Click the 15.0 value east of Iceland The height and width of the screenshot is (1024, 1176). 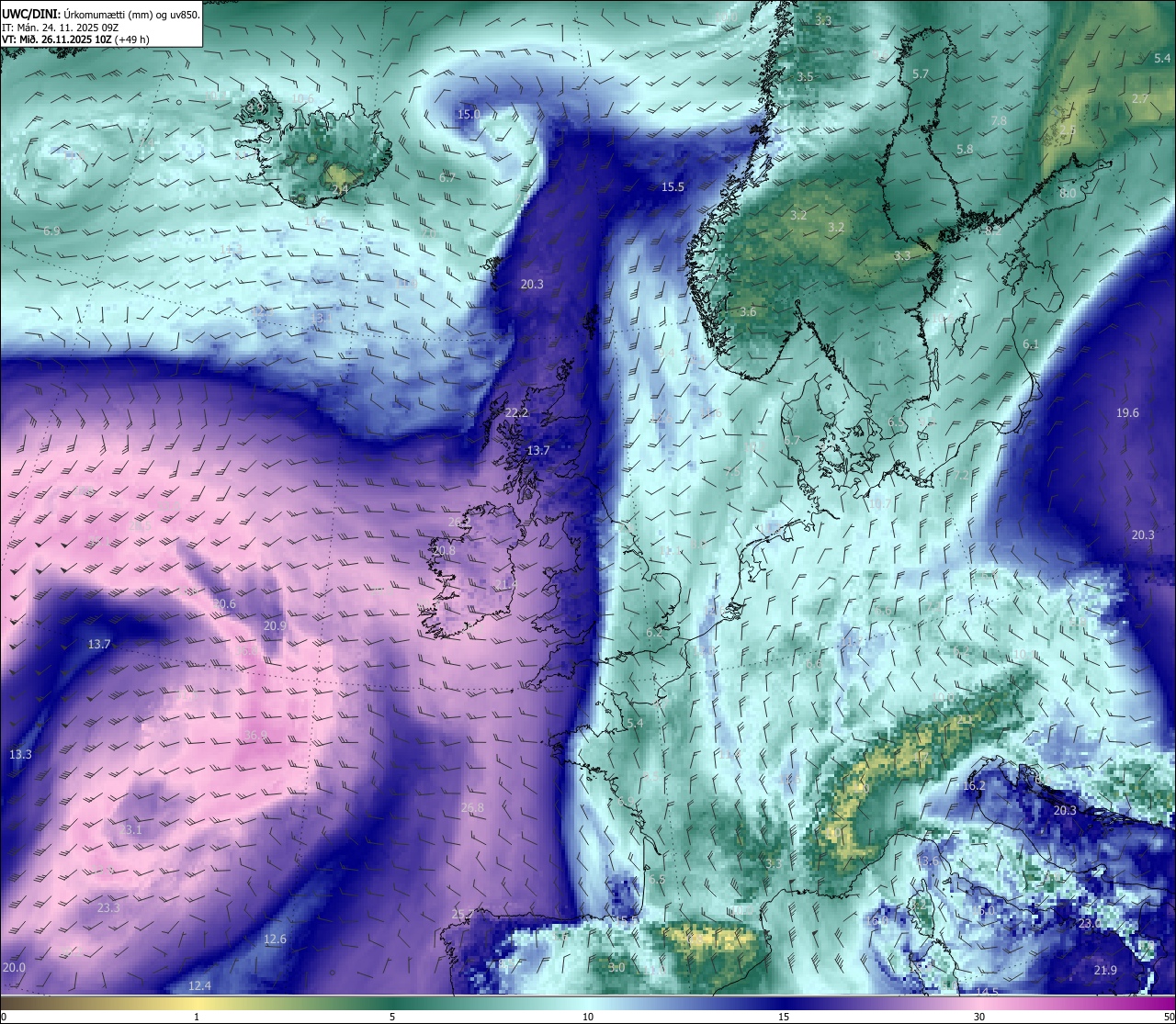tap(469, 114)
